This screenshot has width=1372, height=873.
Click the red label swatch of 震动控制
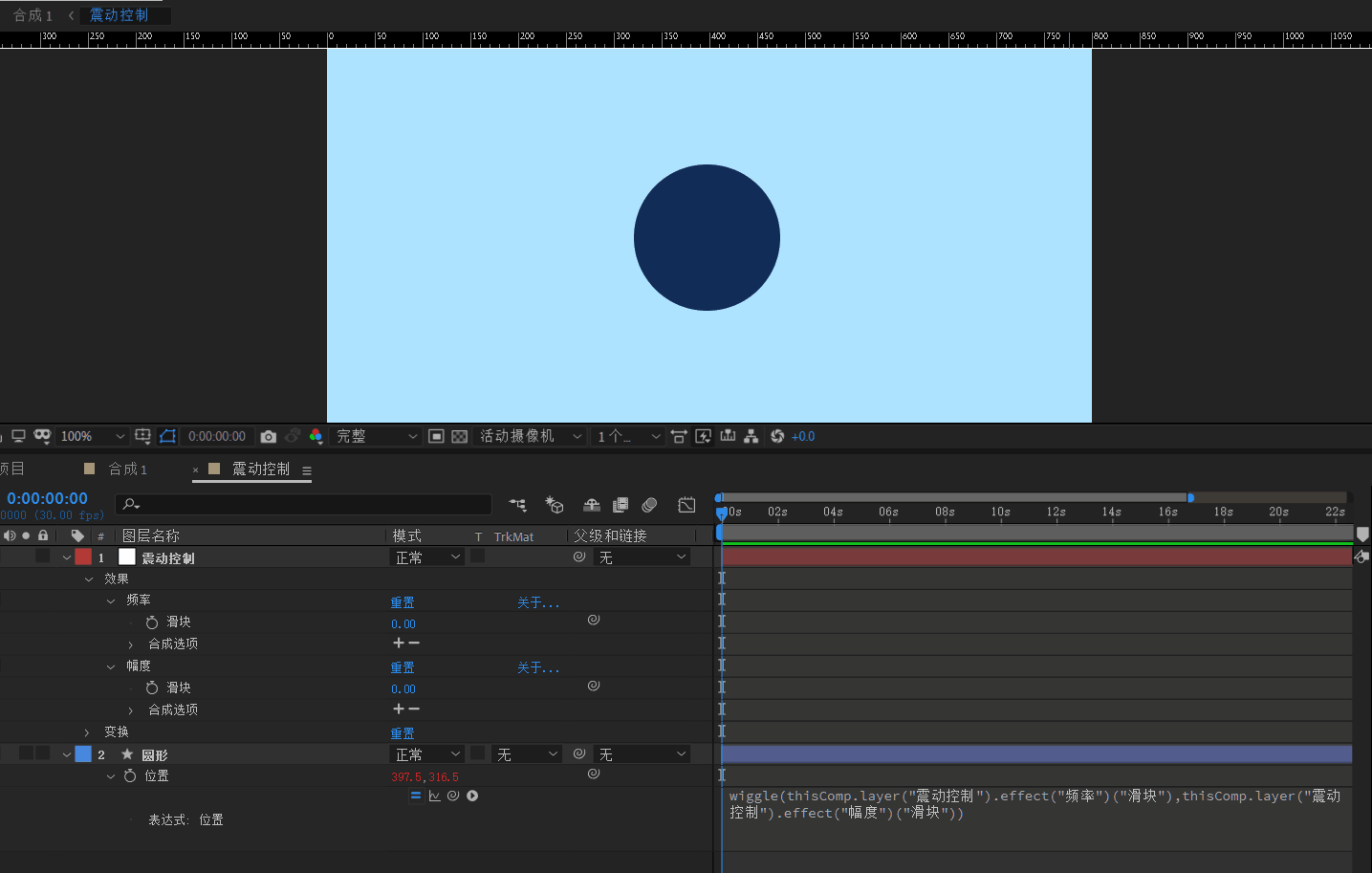coord(83,557)
